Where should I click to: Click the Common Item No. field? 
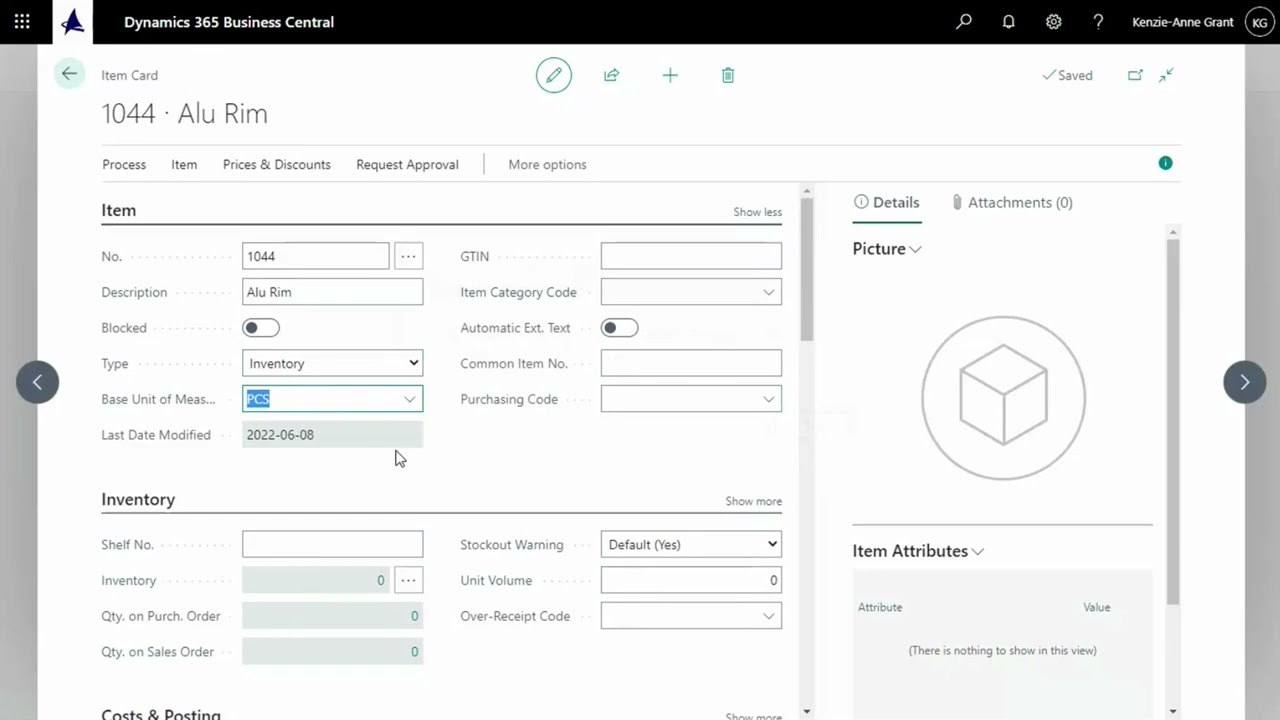pyautogui.click(x=691, y=363)
